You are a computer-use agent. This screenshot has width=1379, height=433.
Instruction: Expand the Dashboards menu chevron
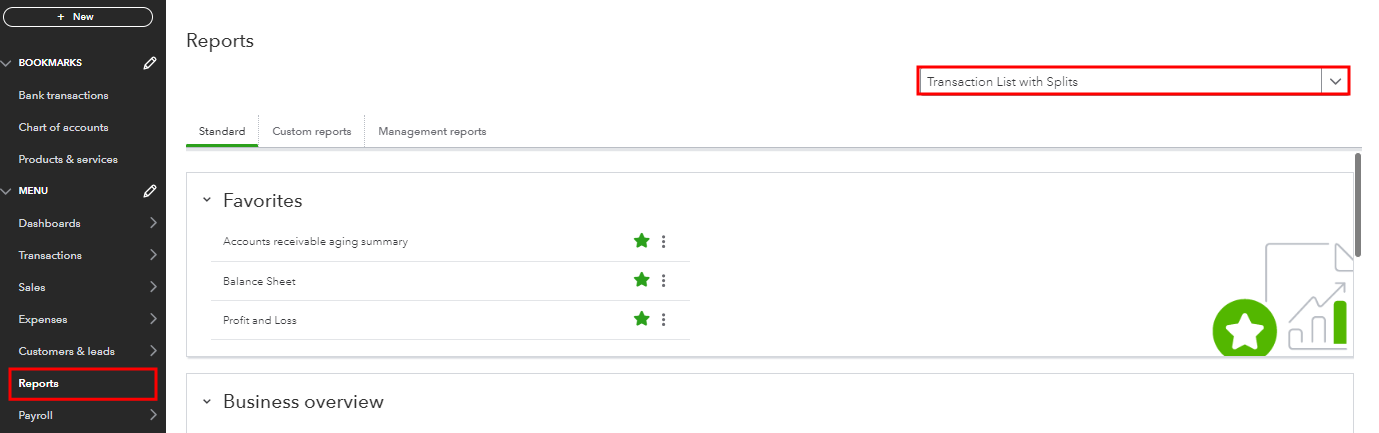pos(152,223)
